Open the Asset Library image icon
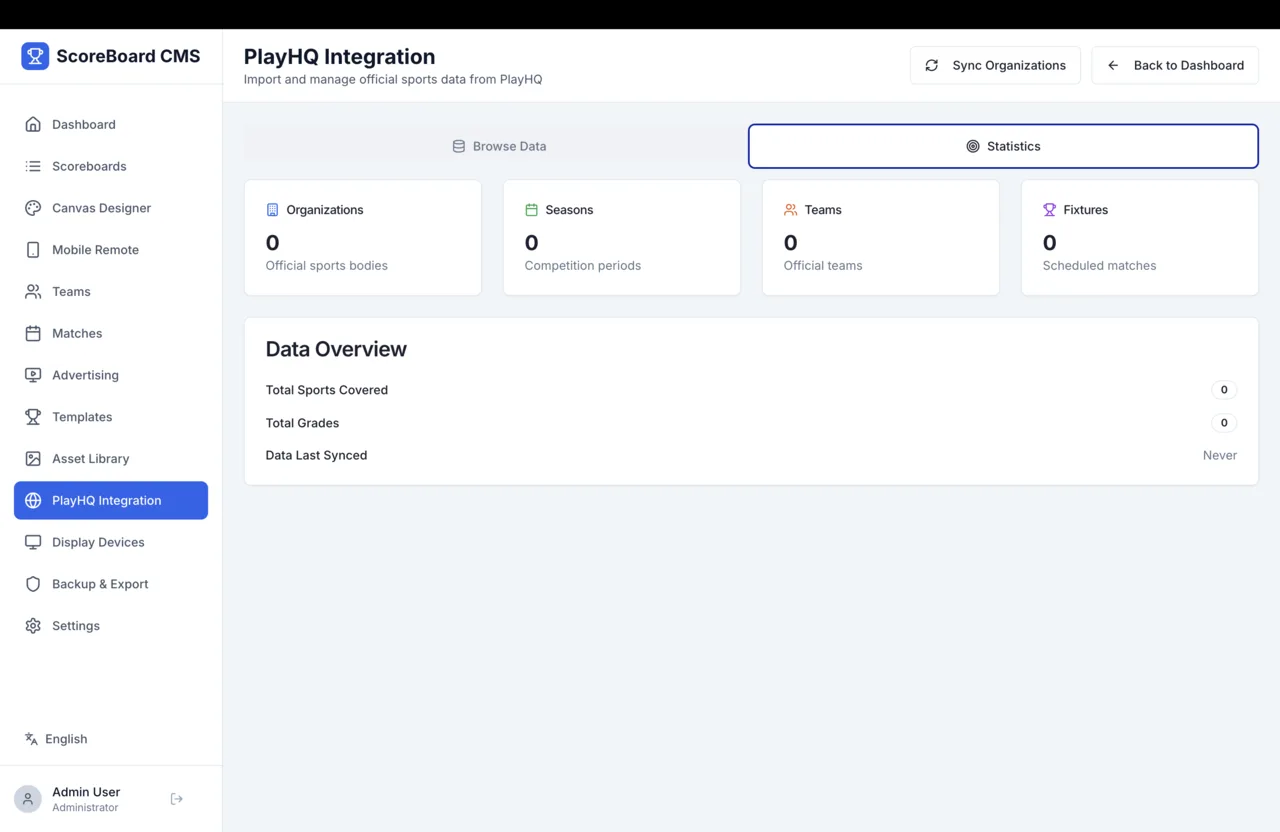 pos(31,458)
